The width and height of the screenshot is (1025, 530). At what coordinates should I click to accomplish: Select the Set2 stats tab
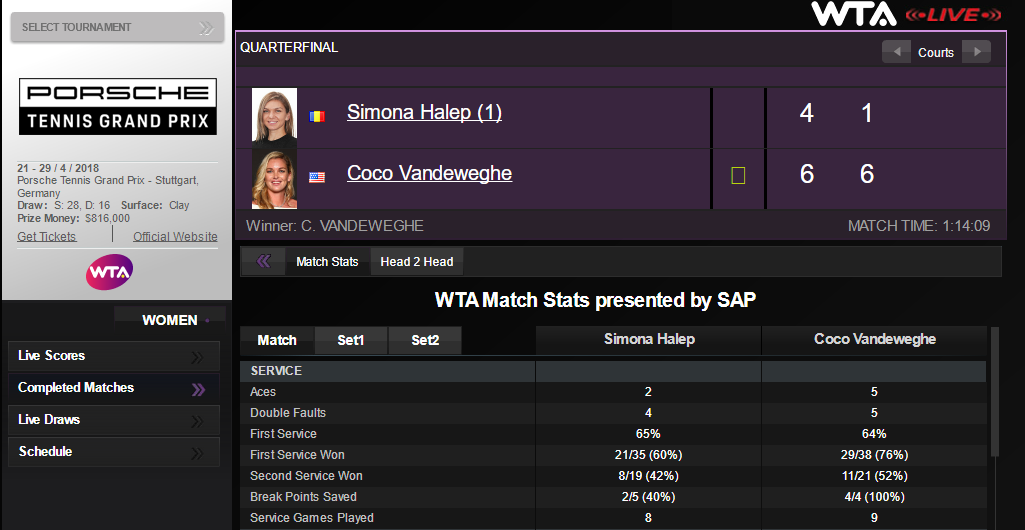tap(425, 340)
